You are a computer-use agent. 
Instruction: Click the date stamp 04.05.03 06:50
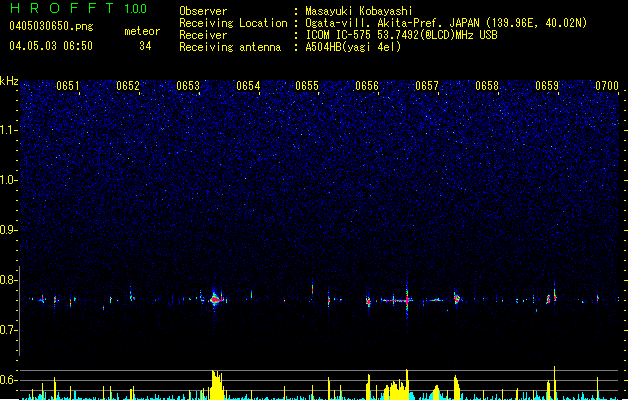[51, 46]
